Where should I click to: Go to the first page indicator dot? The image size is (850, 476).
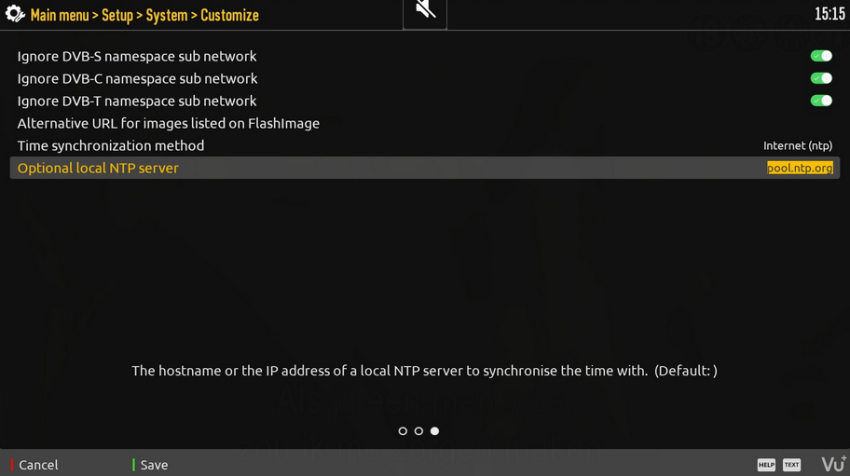click(403, 431)
